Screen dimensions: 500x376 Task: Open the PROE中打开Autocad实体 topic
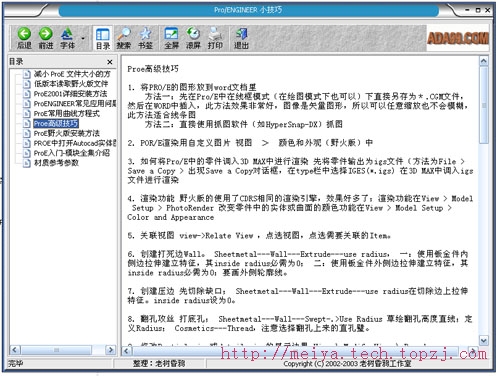(x=75, y=143)
